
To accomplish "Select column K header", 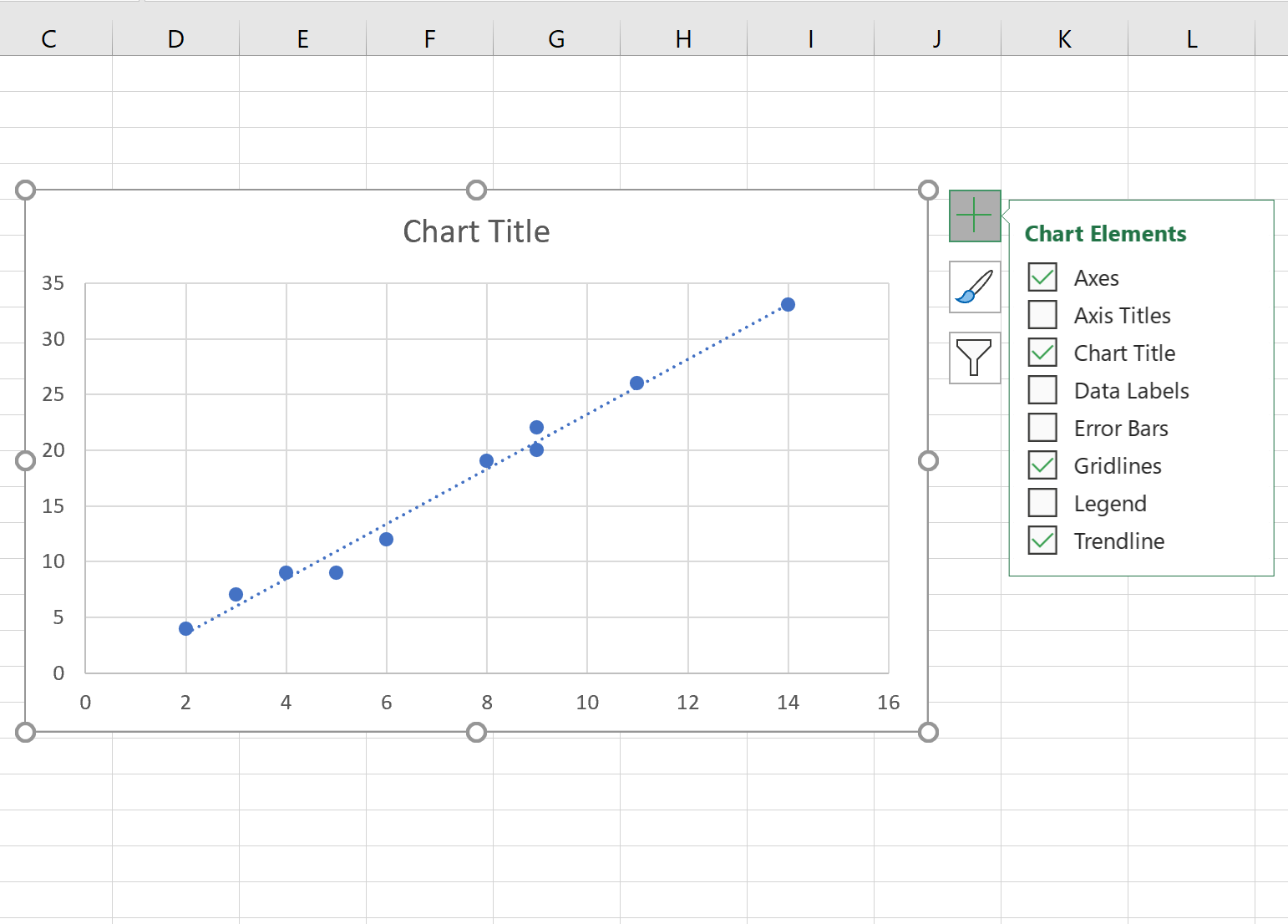I will coord(1064,38).
